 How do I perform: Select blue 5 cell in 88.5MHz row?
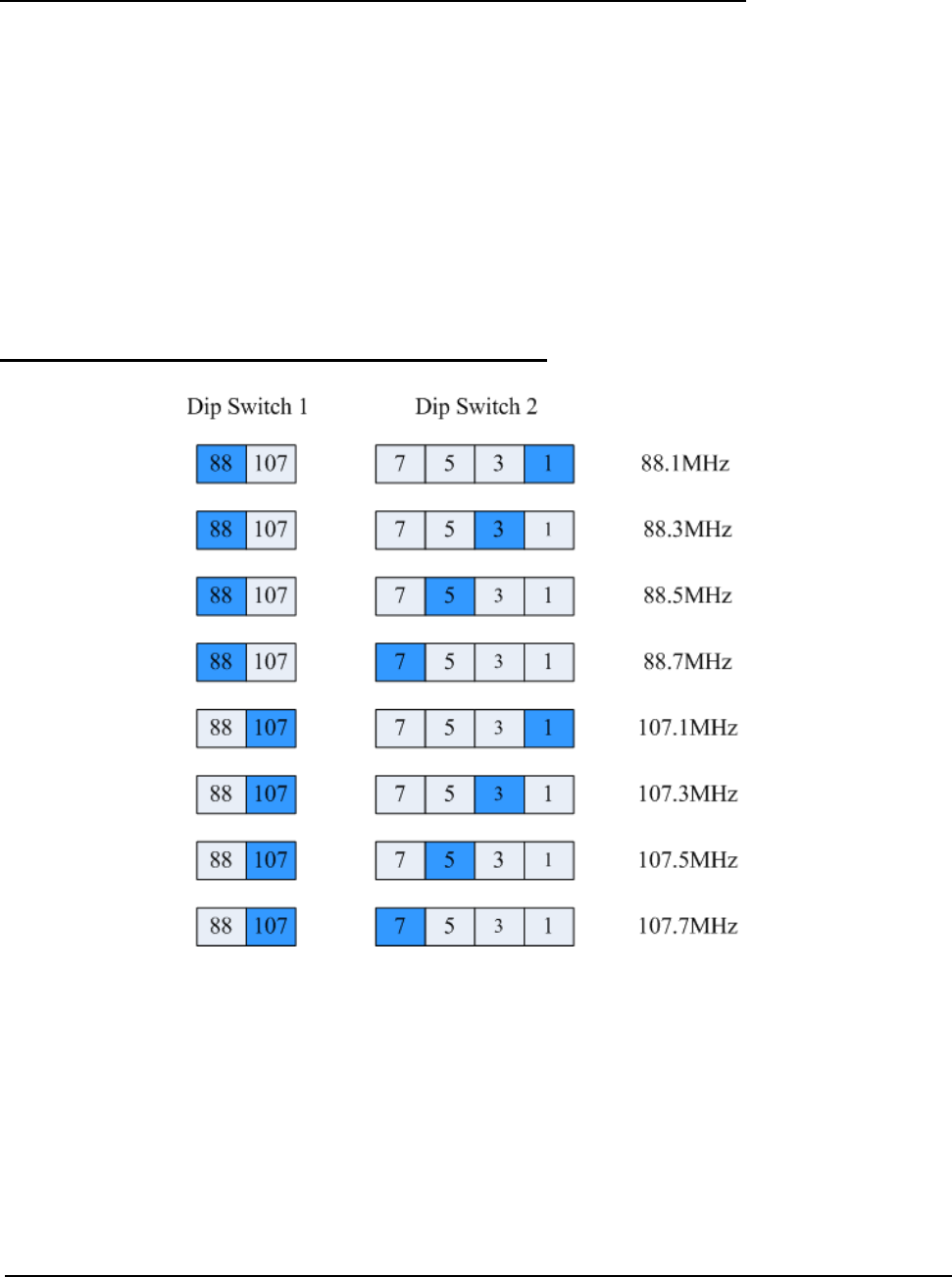pyautogui.click(x=449, y=595)
